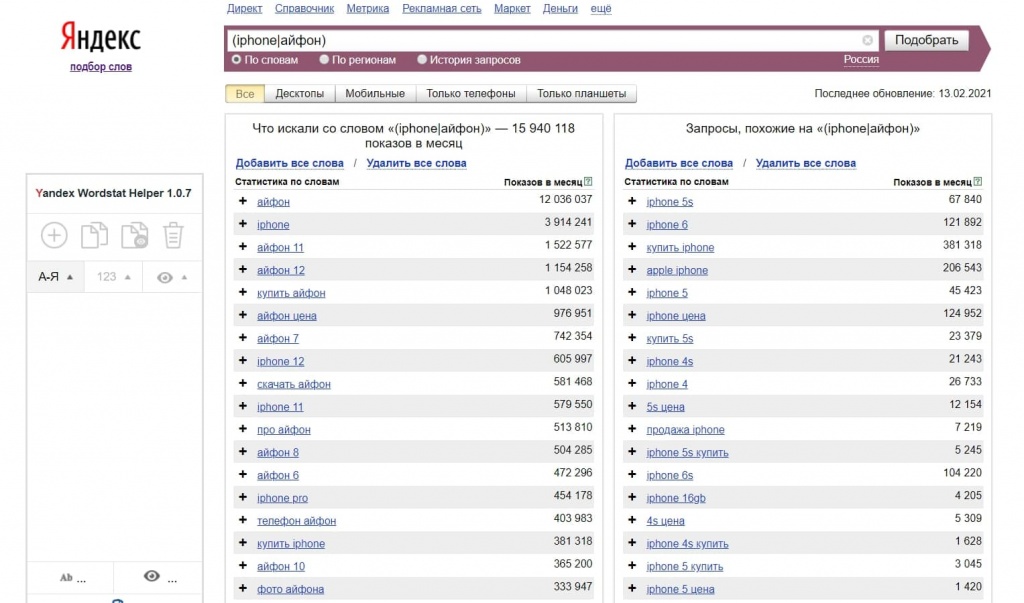This screenshot has width=1024, height=603.
Task: Open the help tooltip on "Показов в месяц"
Action: point(586,181)
